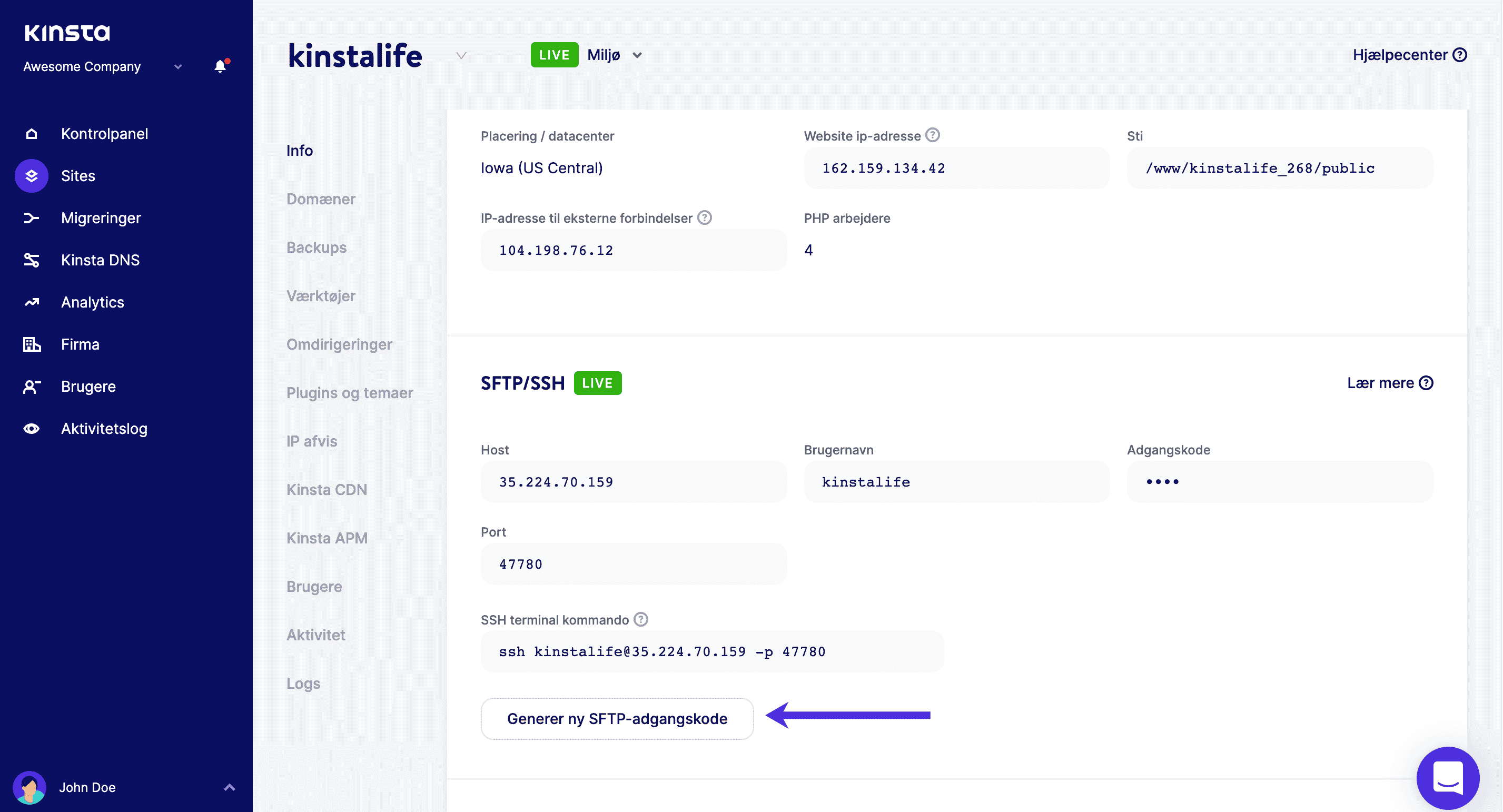Open the Lær mere link
The height and width of the screenshot is (812, 1503).
click(x=1390, y=383)
